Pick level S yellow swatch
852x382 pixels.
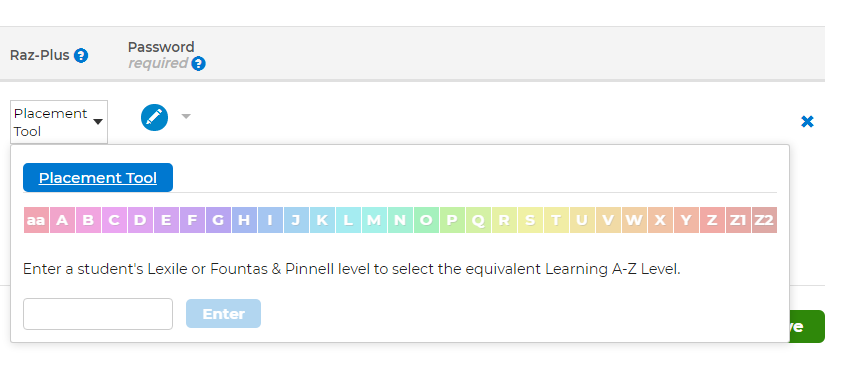(530, 220)
